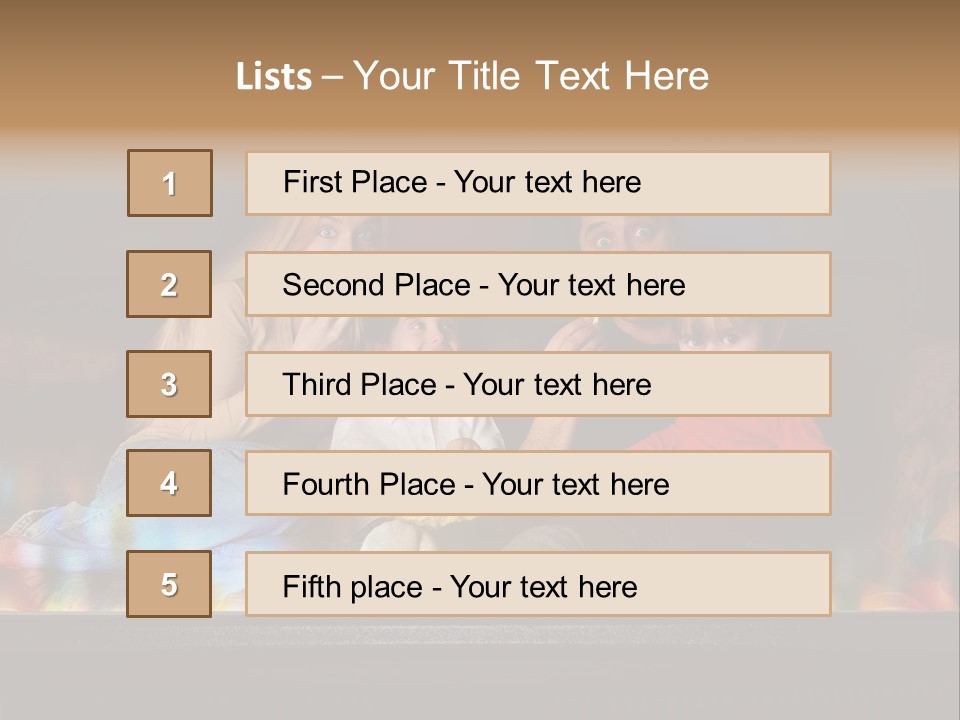Select the "Your Title Text Here" title text
The height and width of the screenshot is (720, 960).
tap(531, 76)
